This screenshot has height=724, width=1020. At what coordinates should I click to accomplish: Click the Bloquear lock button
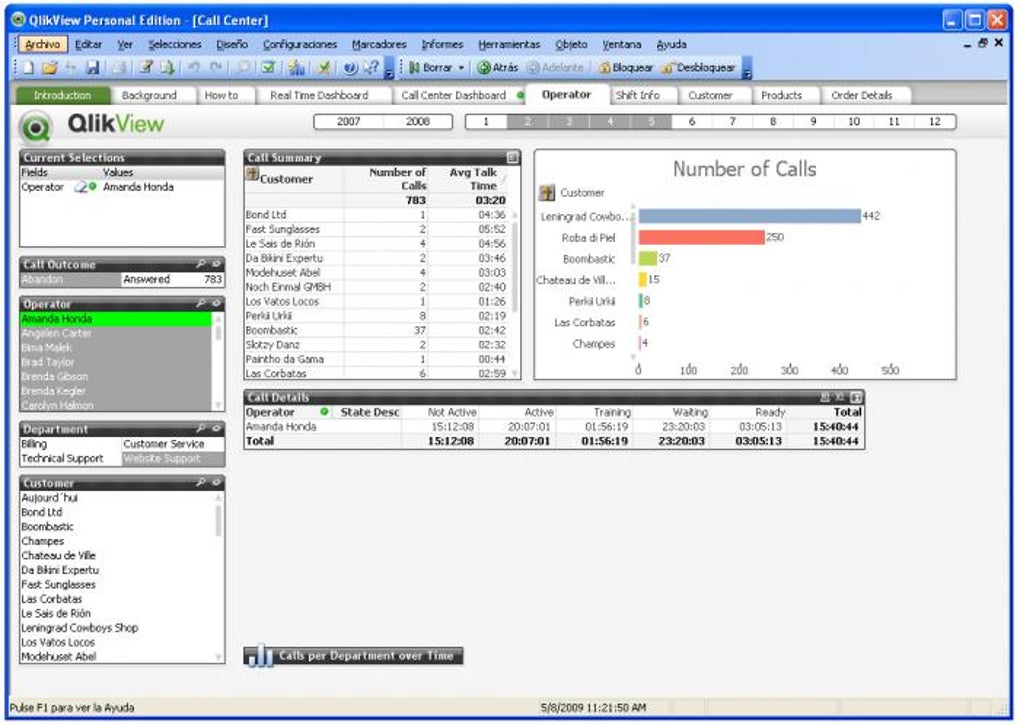[x=626, y=68]
